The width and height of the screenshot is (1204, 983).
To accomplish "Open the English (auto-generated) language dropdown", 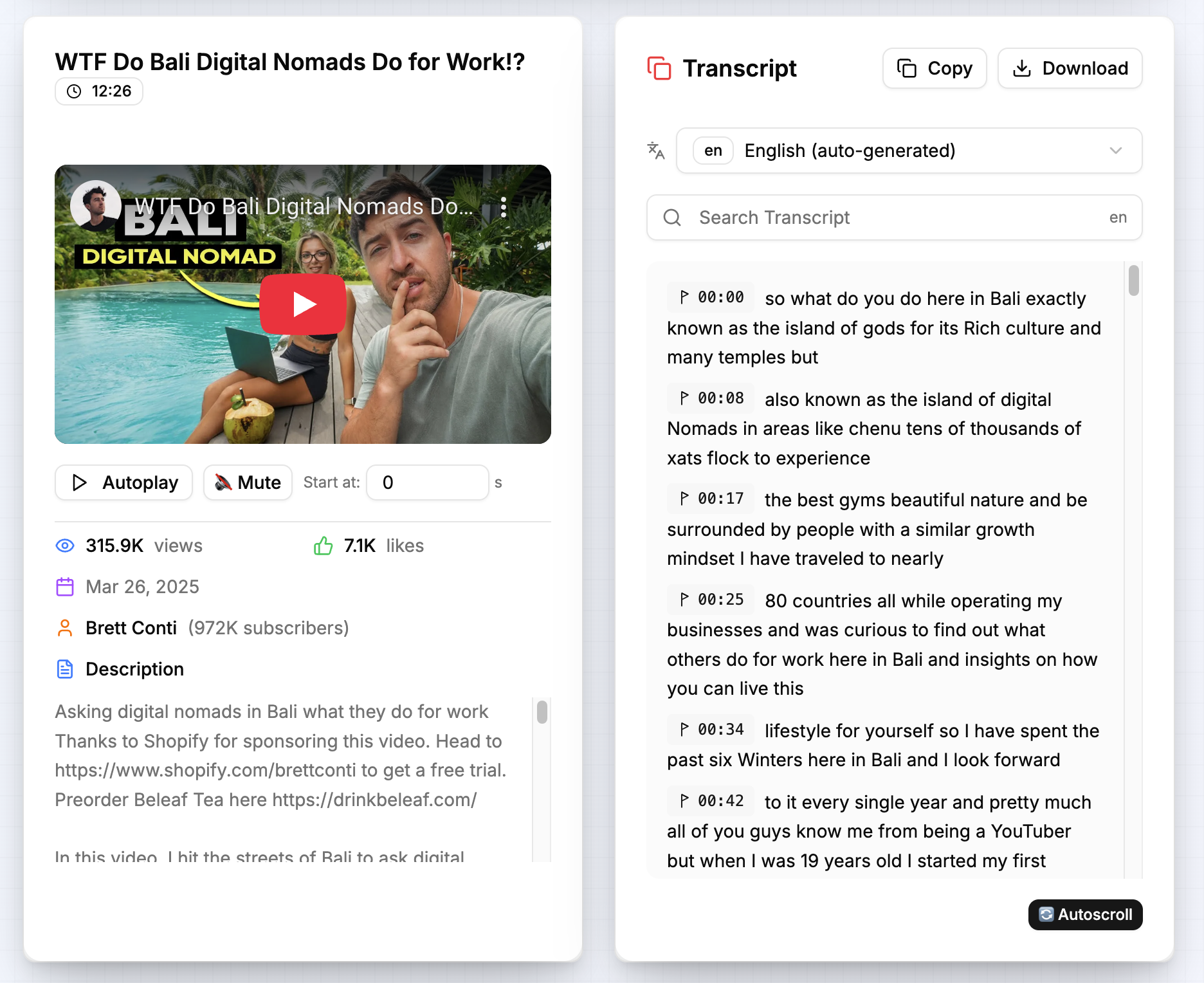I will click(x=909, y=151).
